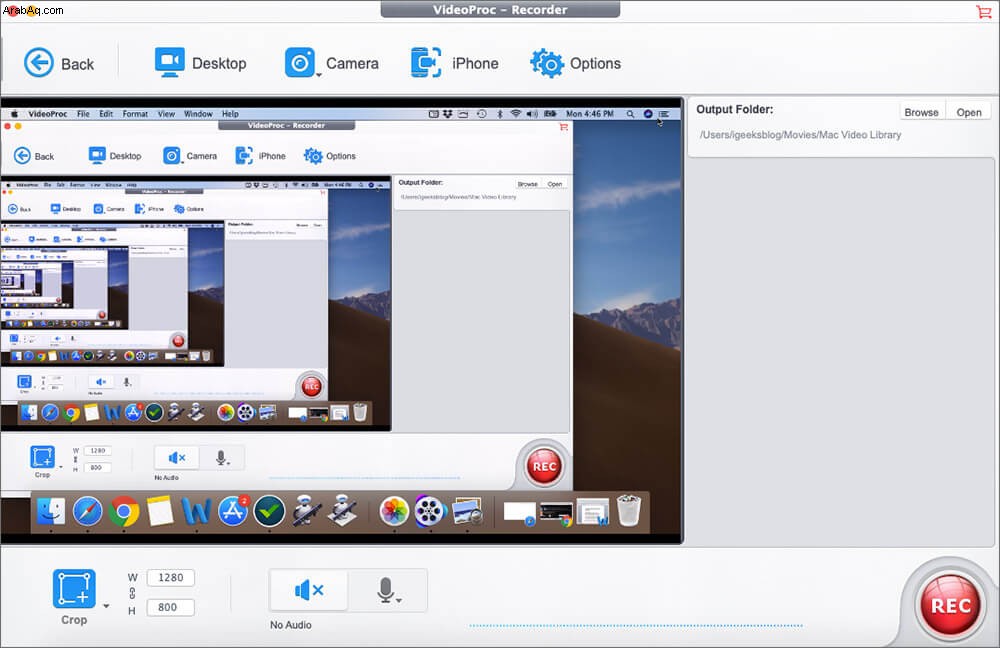Click the height field showing 800

click(x=171, y=607)
